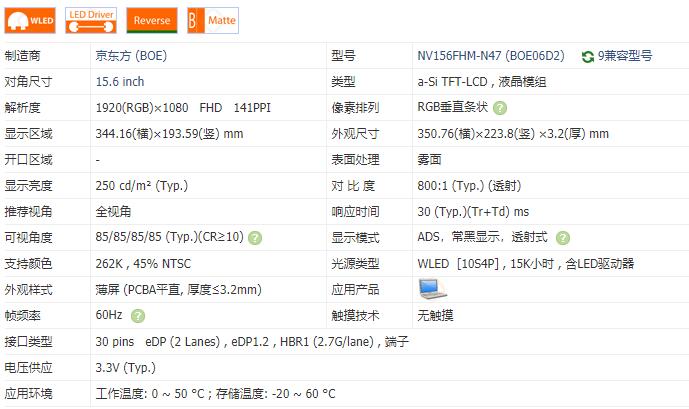
Task: Click the LED Driver badge icon
Action: coord(91,20)
